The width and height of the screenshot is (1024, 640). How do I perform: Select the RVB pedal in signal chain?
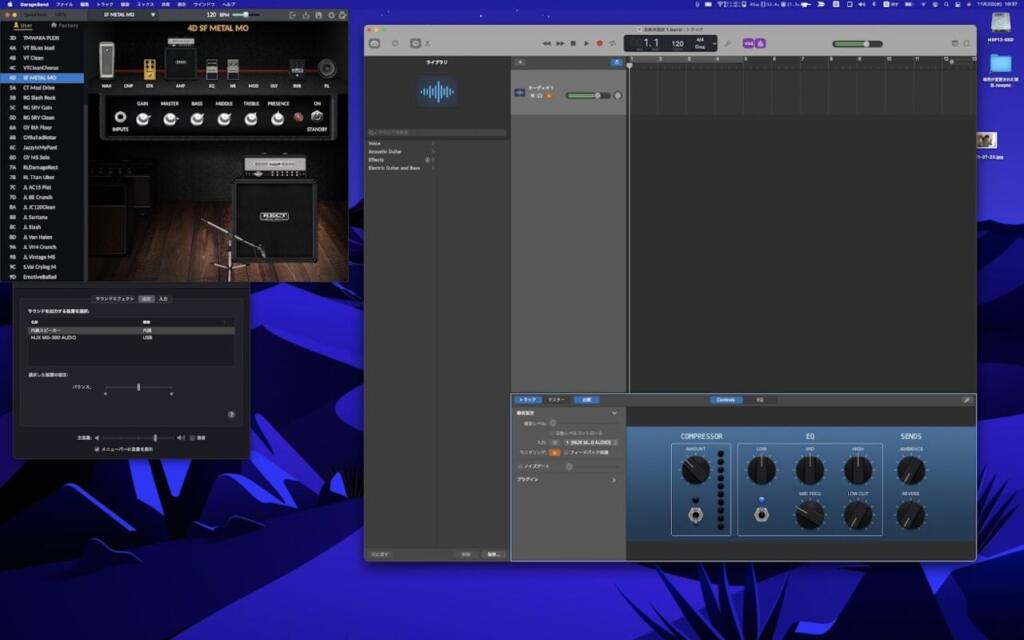pyautogui.click(x=296, y=69)
